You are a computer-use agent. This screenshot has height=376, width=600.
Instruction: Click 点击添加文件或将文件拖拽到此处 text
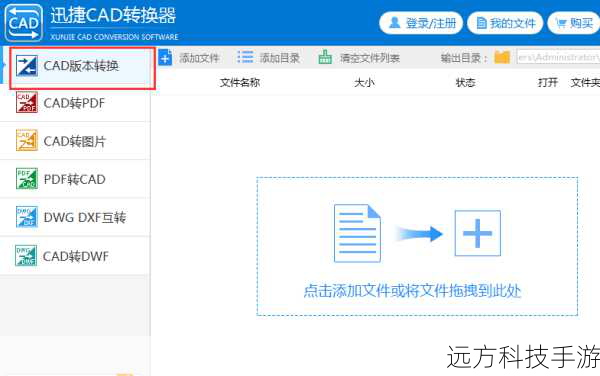pos(412,291)
